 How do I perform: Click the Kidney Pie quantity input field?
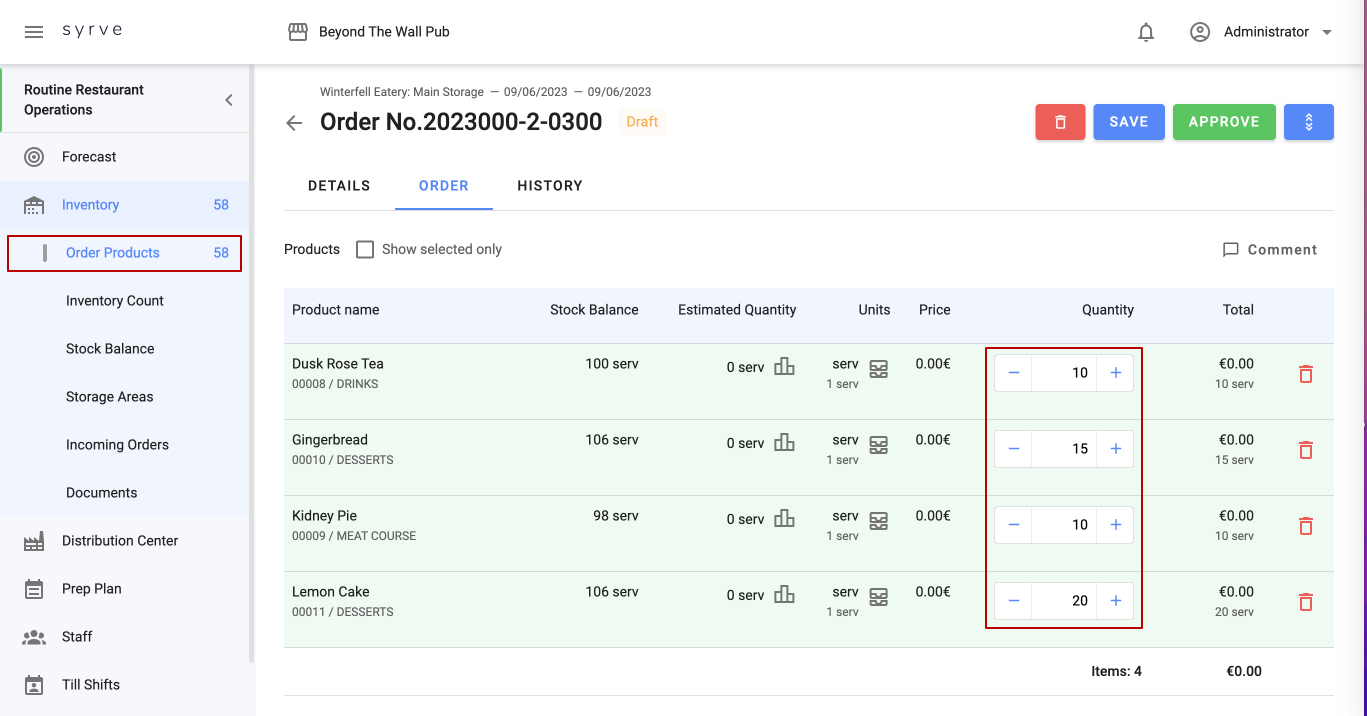click(x=1064, y=525)
